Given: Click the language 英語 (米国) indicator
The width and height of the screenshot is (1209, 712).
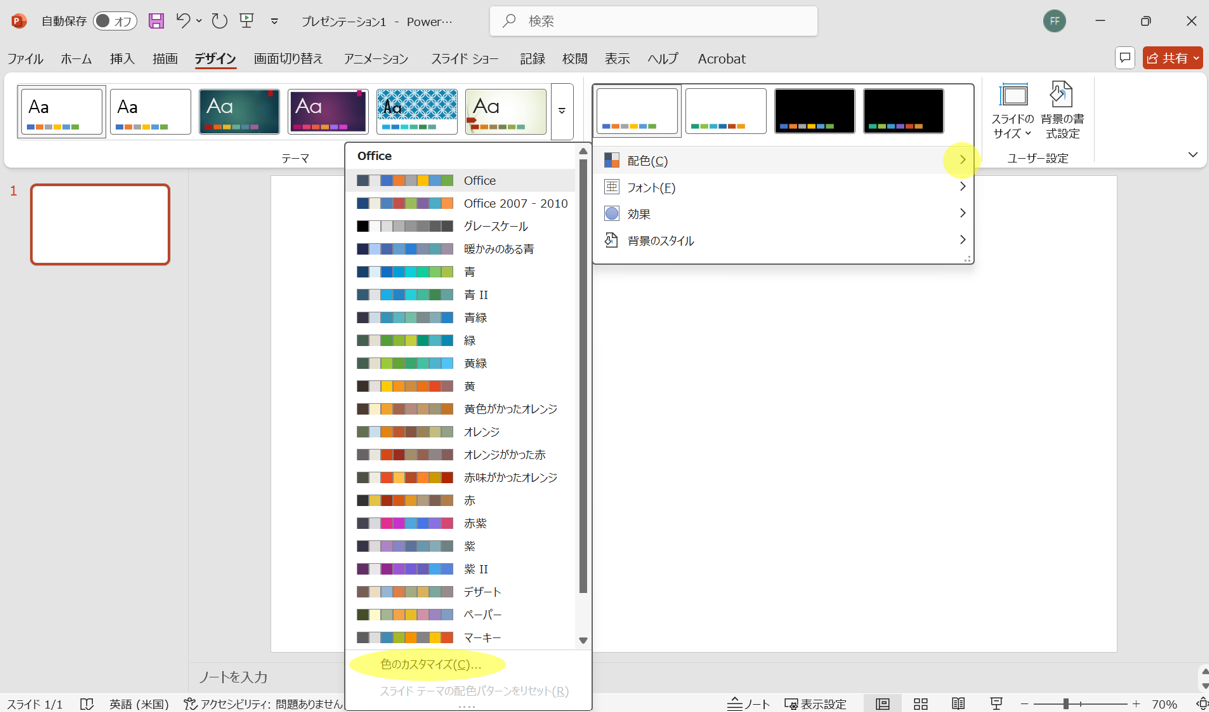Looking at the screenshot, I should [139, 704].
